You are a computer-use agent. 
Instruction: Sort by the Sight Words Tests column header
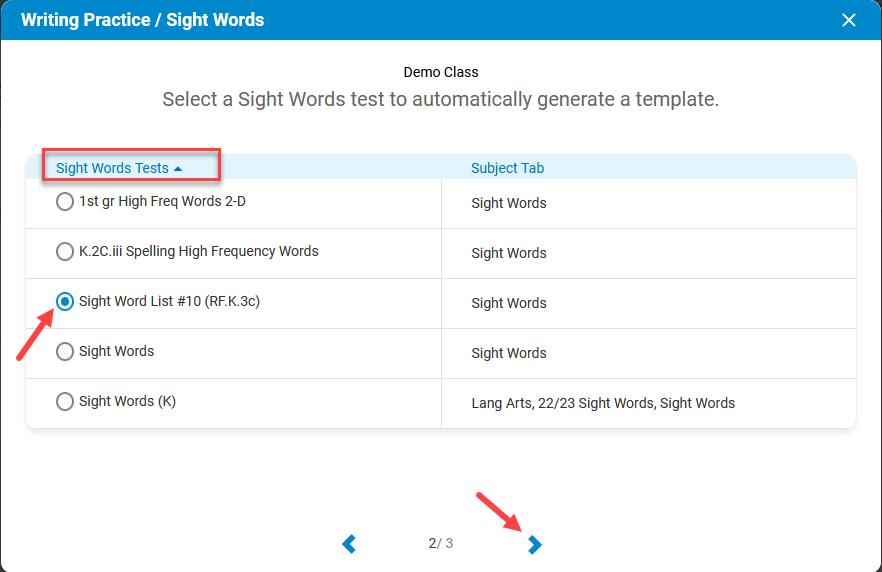click(112, 168)
